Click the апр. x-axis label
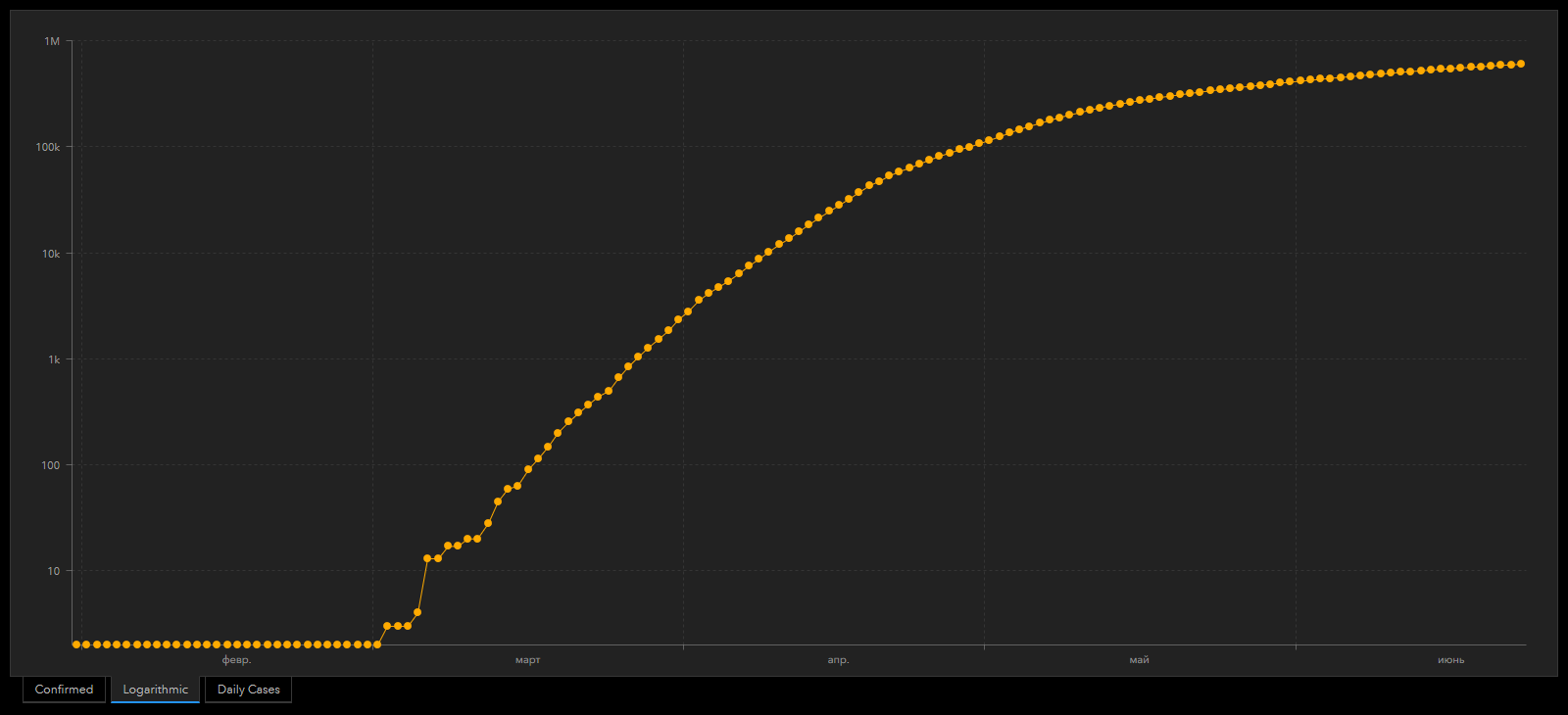The height and width of the screenshot is (715, 1568). (x=838, y=660)
